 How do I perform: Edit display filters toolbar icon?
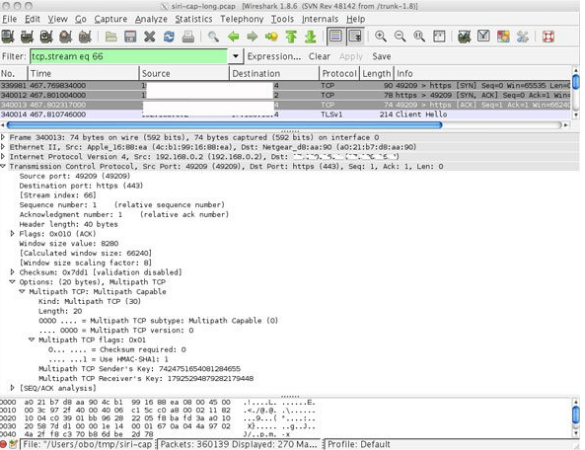[x=484, y=37]
